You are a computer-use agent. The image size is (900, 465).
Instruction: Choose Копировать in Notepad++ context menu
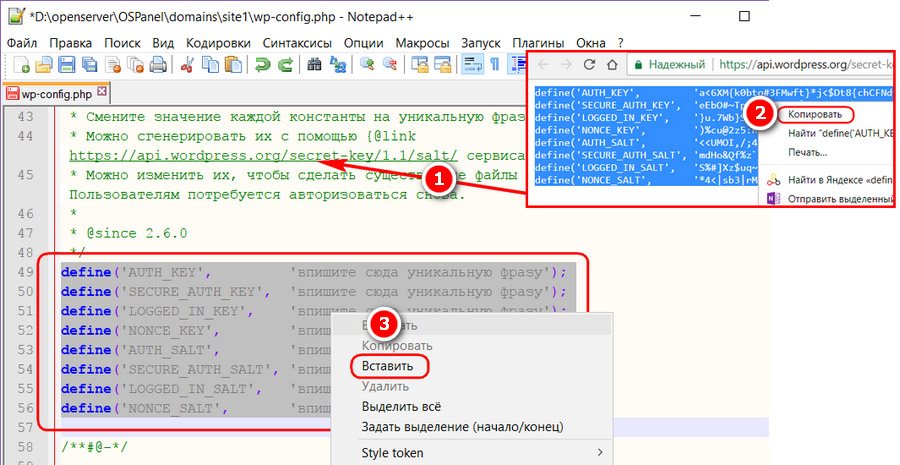[x=397, y=346]
